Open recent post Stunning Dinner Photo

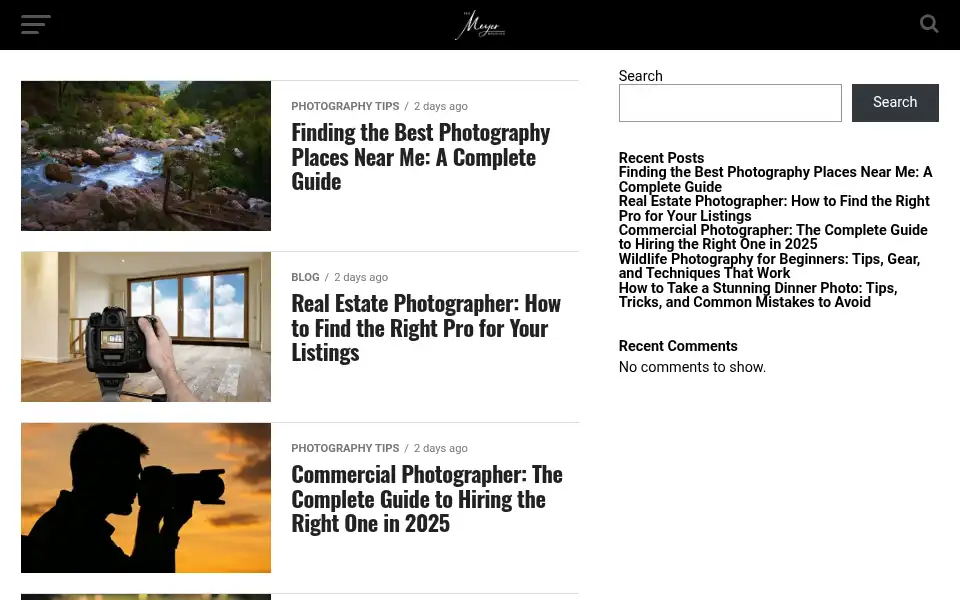pyautogui.click(x=758, y=295)
